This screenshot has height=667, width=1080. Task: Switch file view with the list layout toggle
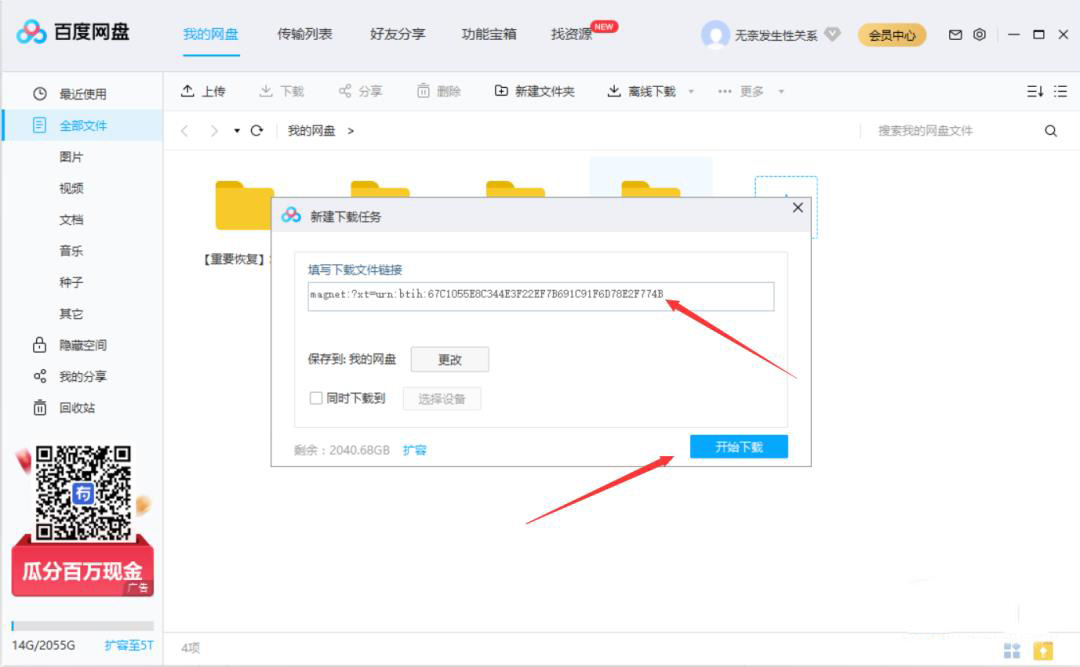pyautogui.click(x=1059, y=90)
